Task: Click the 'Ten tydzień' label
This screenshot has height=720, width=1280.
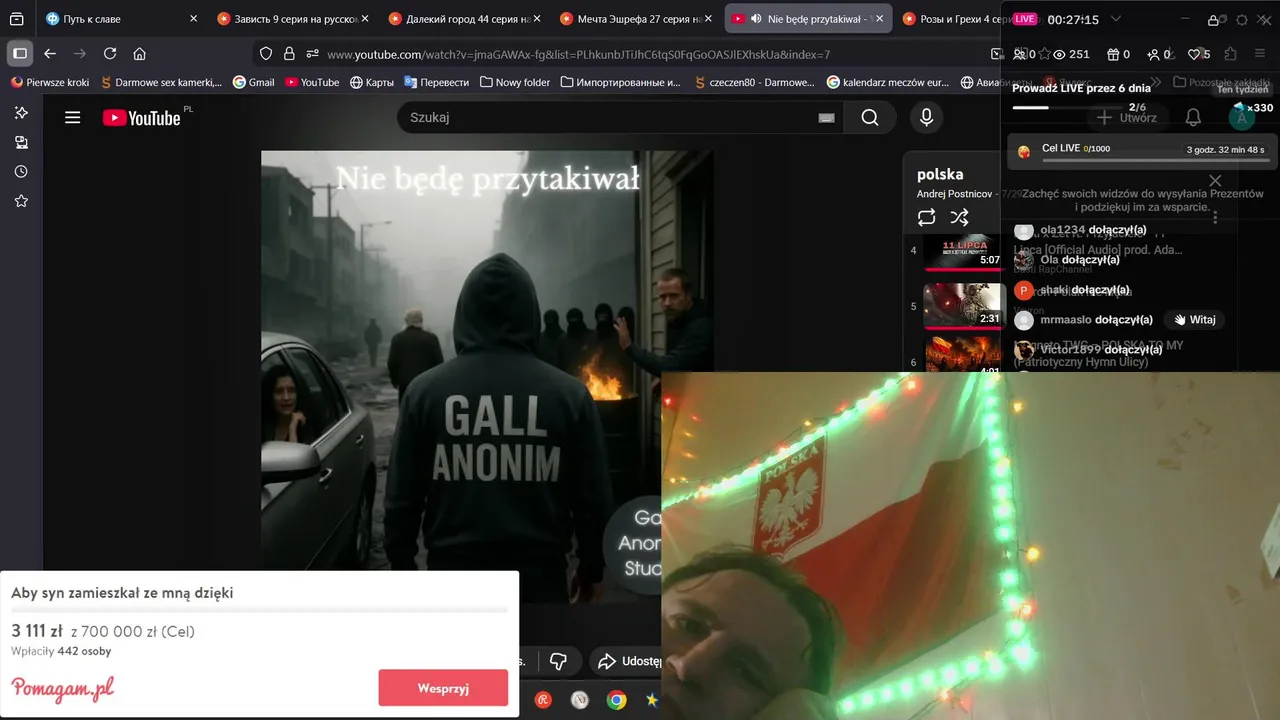Action: coord(1243,89)
